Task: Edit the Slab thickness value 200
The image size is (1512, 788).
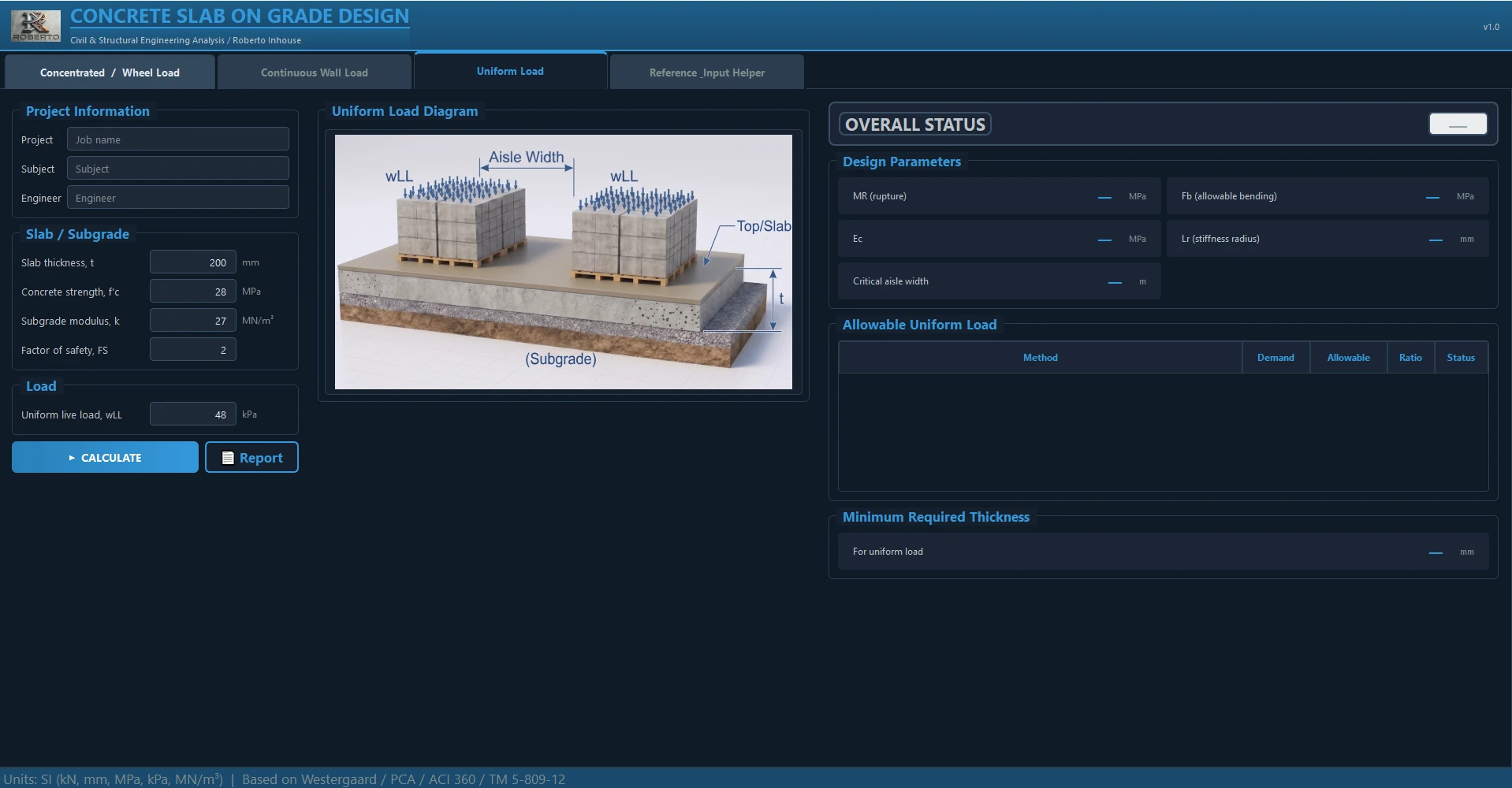Action: pos(193,262)
